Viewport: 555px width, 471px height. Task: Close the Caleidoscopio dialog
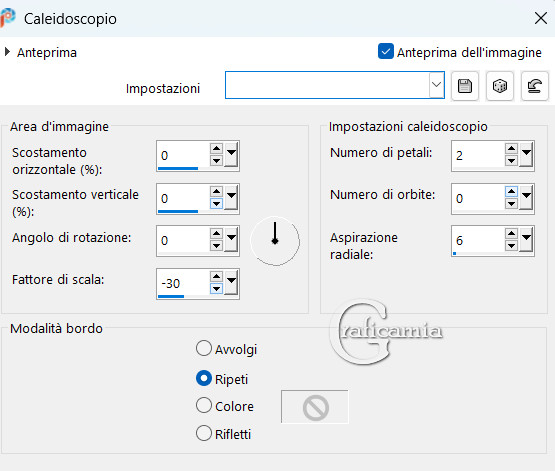tap(541, 18)
